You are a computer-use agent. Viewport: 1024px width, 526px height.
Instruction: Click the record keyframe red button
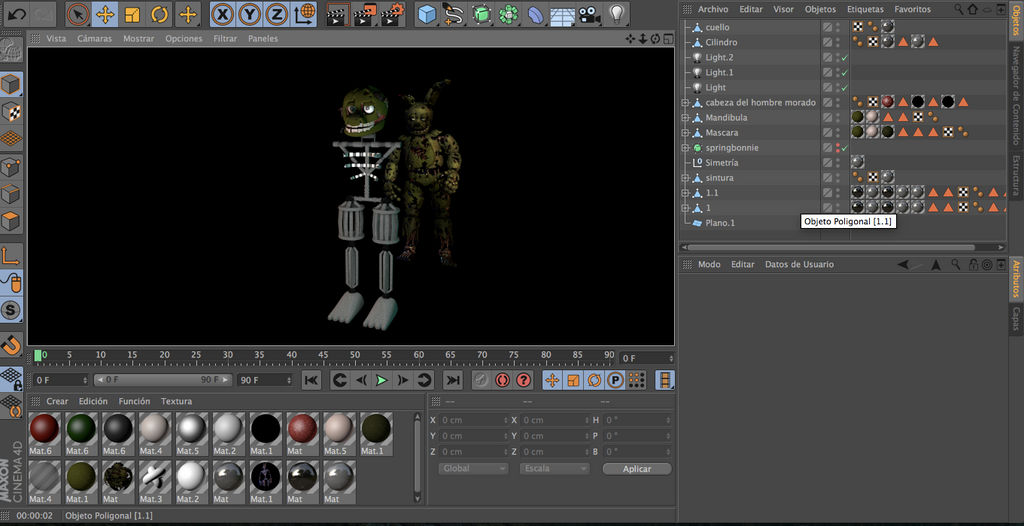(502, 380)
